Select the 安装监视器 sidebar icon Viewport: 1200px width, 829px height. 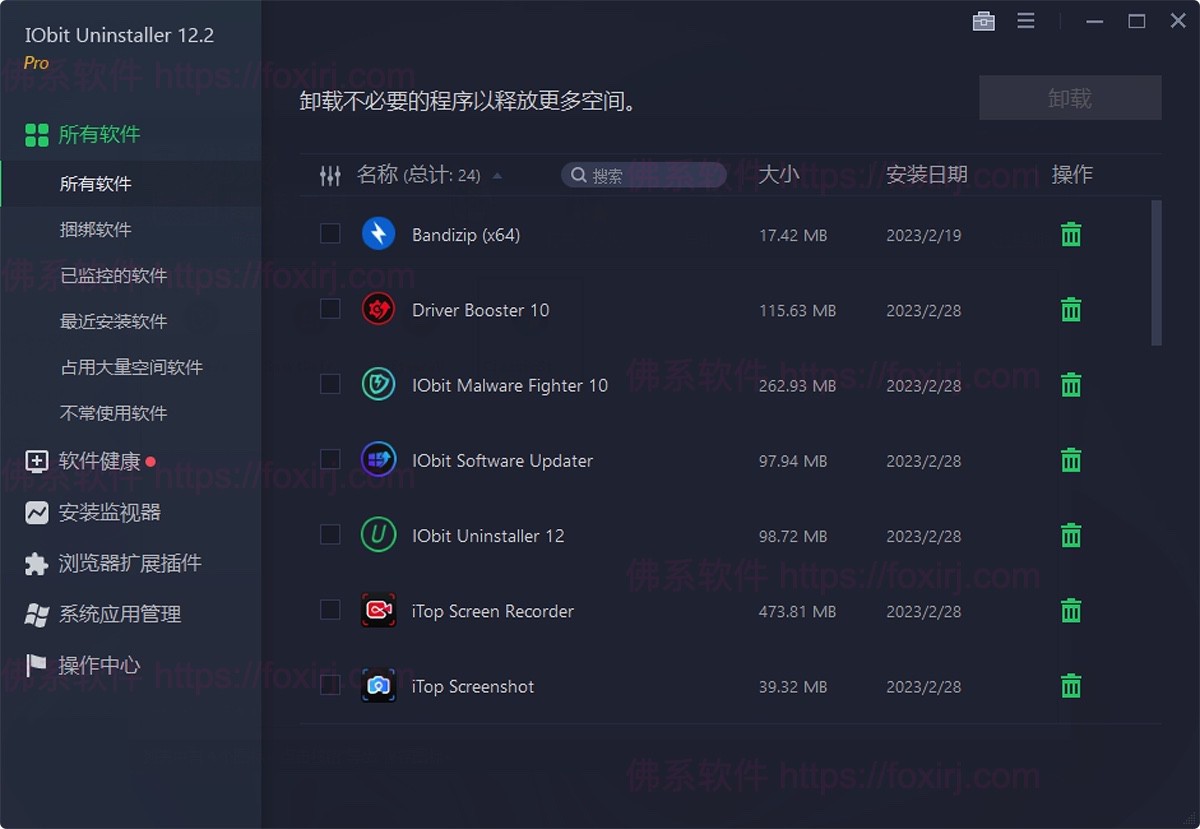coord(36,512)
